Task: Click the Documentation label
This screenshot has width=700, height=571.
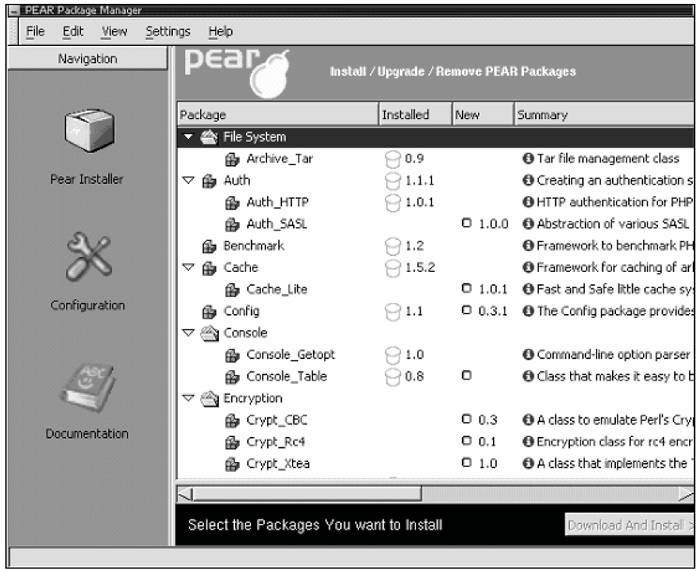Action: coord(87,433)
